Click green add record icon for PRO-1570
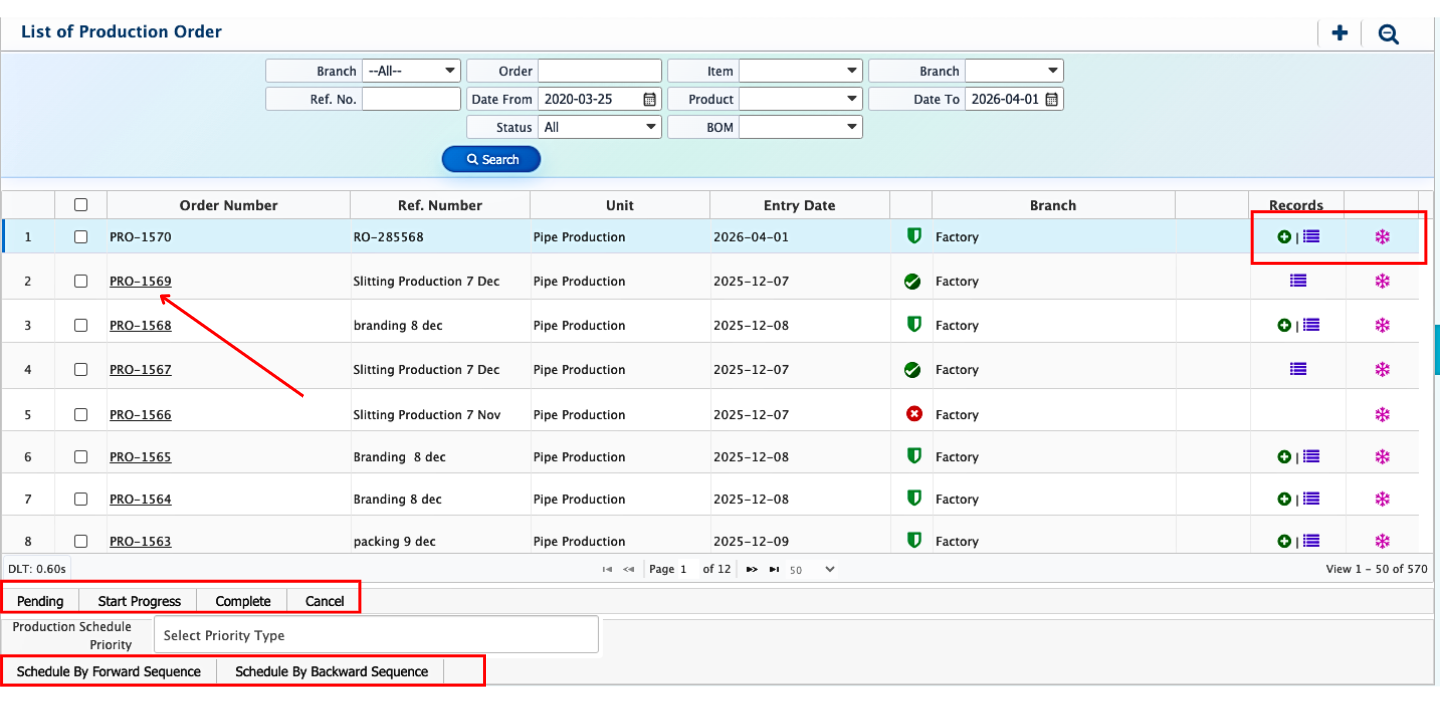The height and width of the screenshot is (721, 1440). click(x=1284, y=237)
